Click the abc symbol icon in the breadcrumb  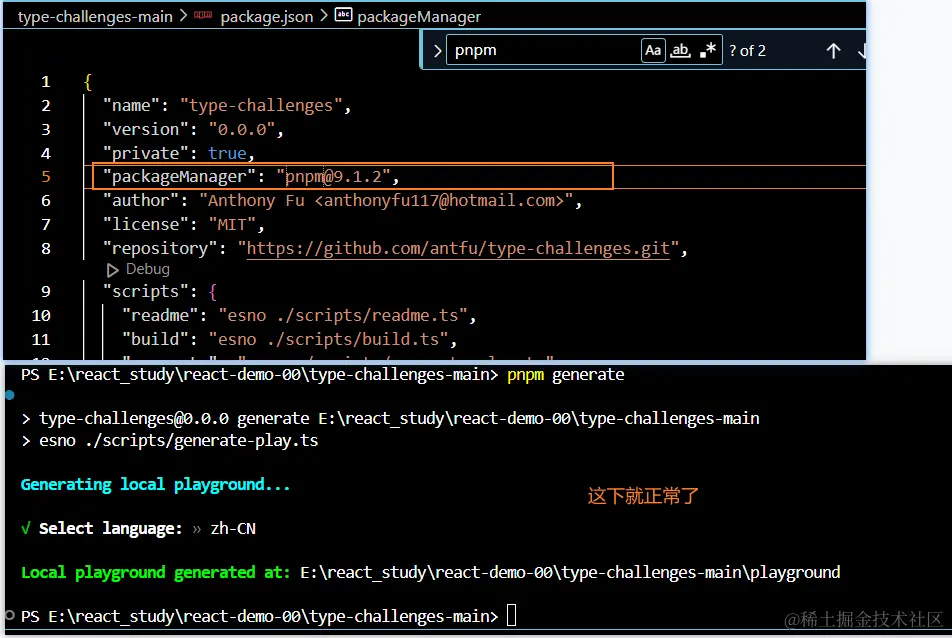[x=343, y=15]
